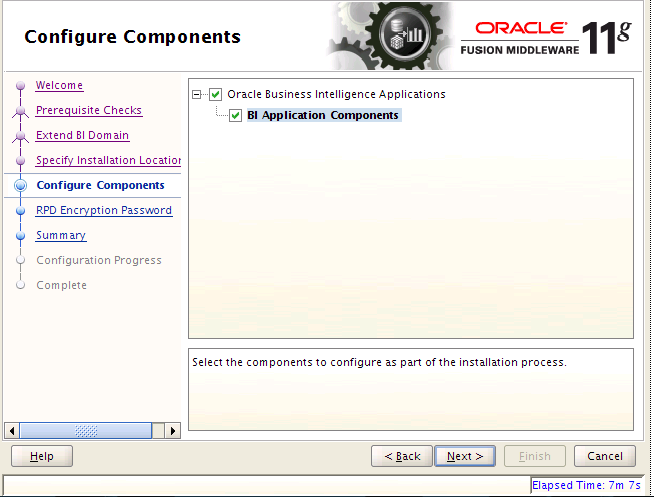654x497 pixels.
Task: Click the Specify Installation Location bullet icon
Action: point(20,161)
